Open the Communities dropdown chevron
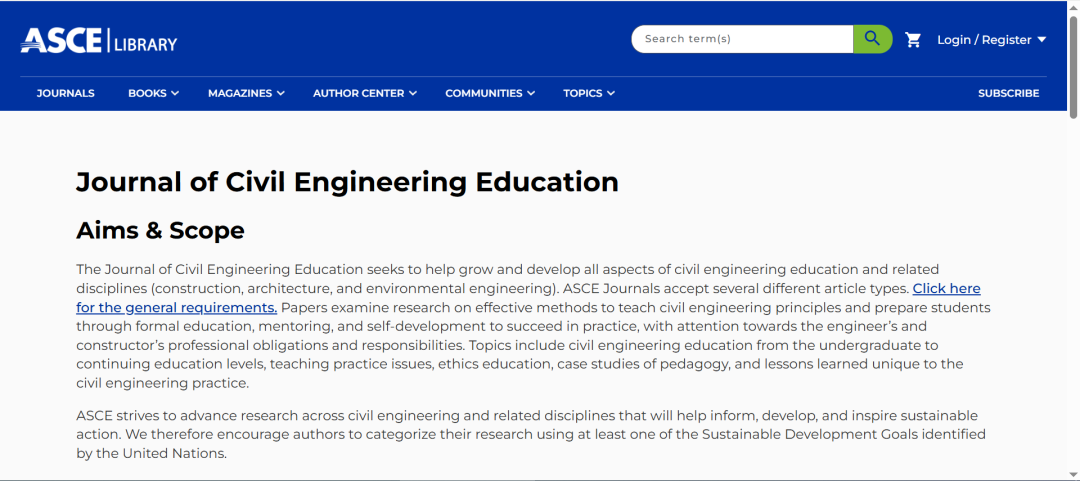 (531, 94)
